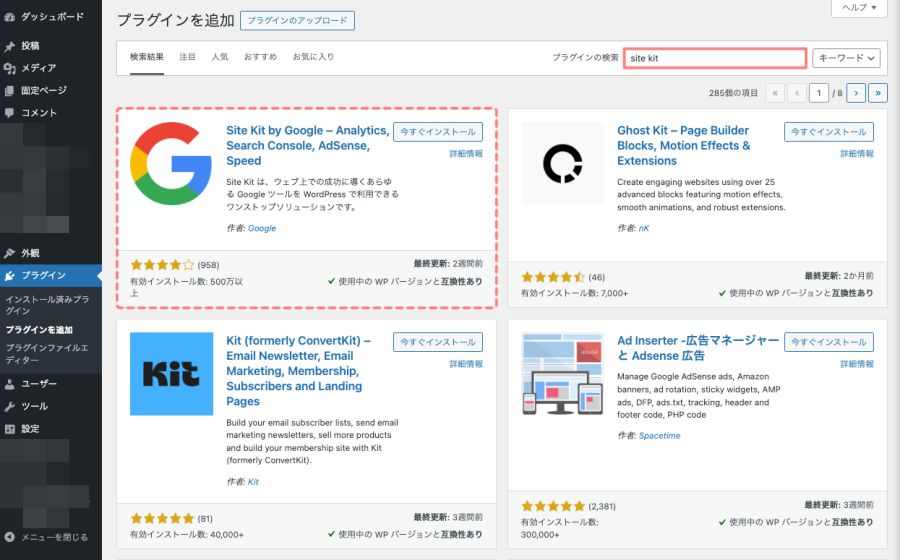Click '最終更新: 2か月前' text
The width and height of the screenshot is (900, 560).
[839, 276]
